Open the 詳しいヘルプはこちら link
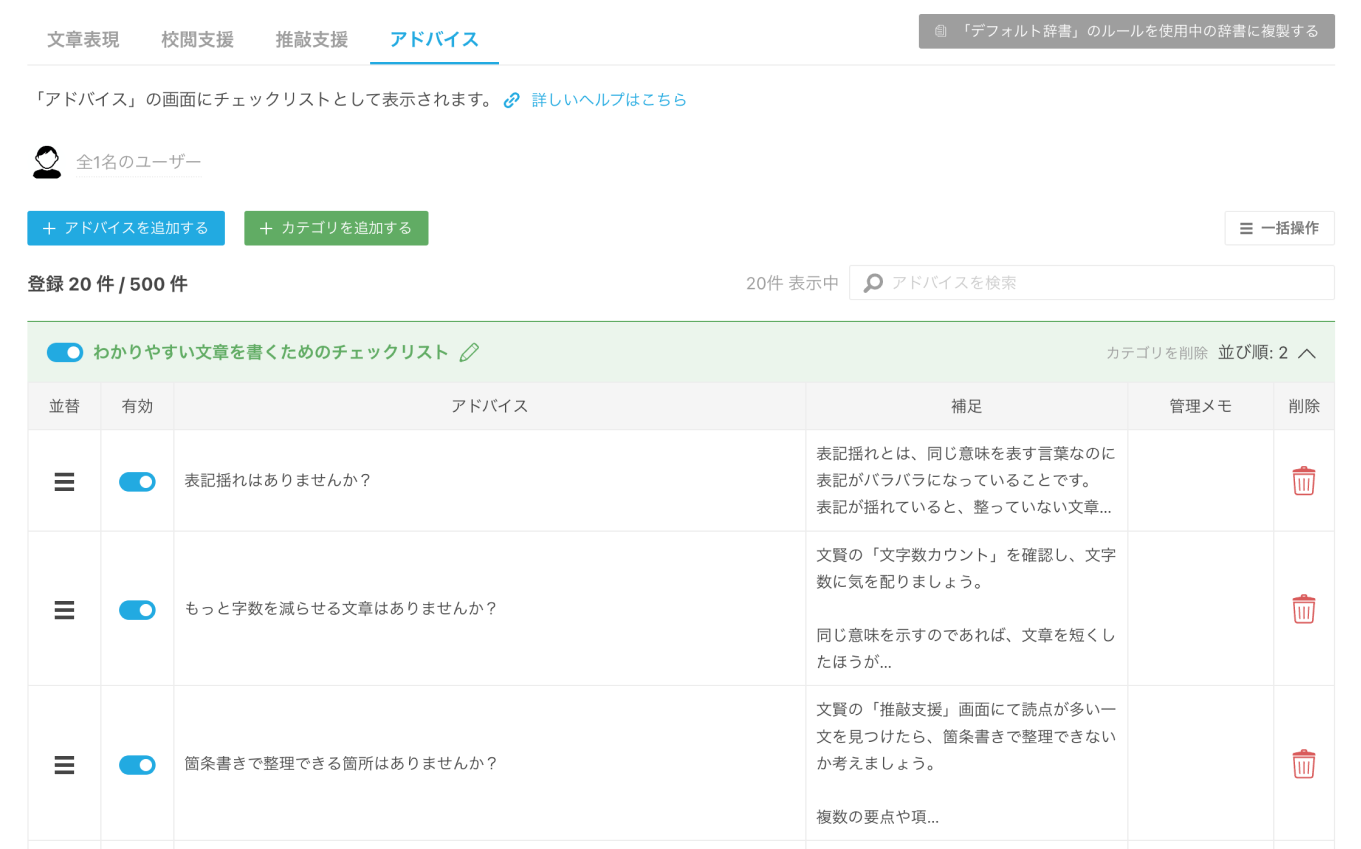 tap(609, 100)
